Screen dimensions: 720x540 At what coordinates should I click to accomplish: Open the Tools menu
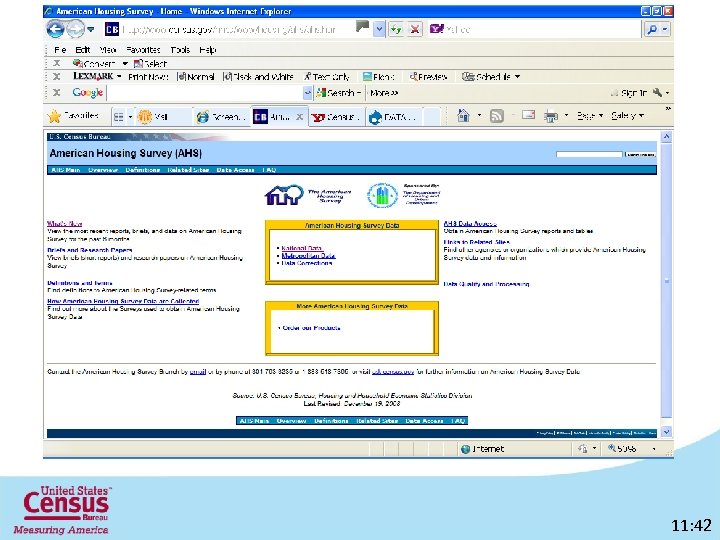point(180,50)
